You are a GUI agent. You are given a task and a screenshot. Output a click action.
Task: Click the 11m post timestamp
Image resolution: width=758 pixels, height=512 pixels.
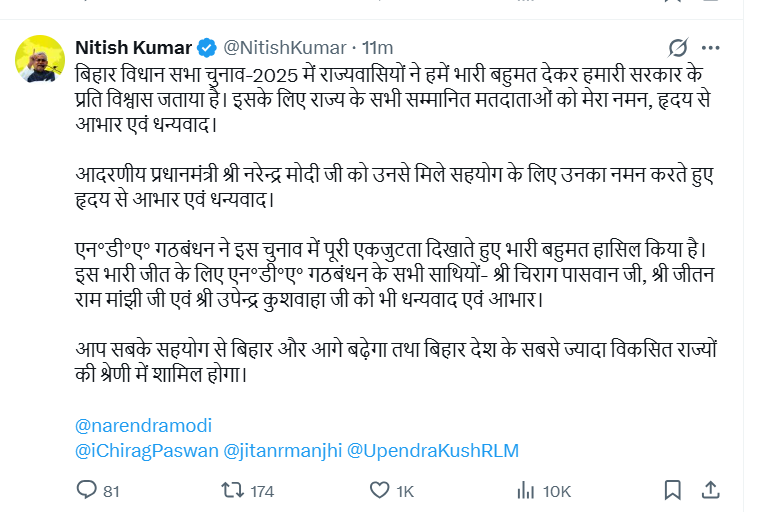point(377,47)
